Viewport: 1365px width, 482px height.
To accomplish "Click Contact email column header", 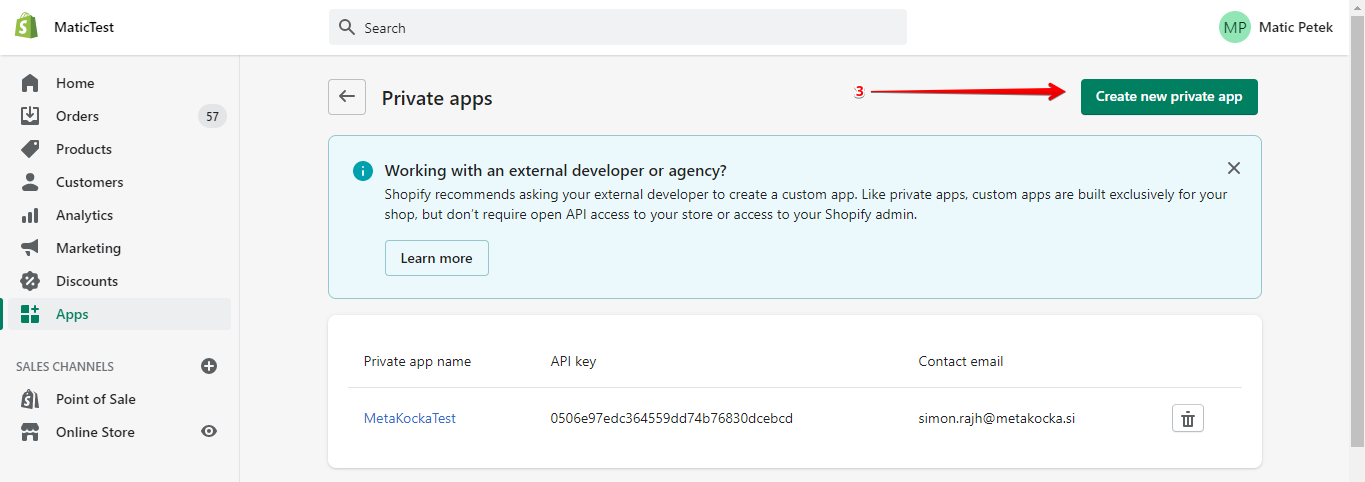I will click(961, 361).
